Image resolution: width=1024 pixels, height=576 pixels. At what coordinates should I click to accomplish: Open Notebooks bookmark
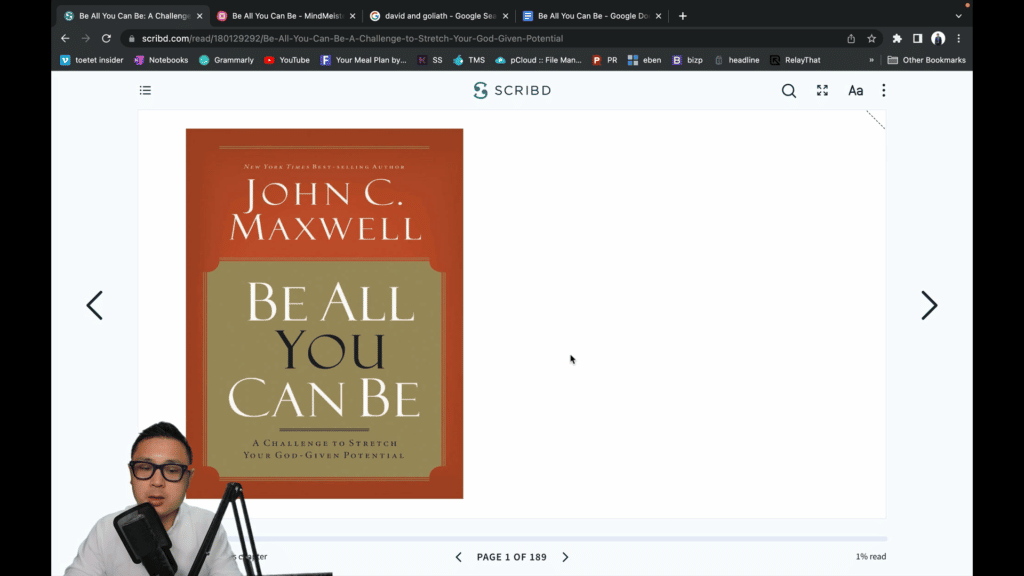pyautogui.click(x=161, y=60)
